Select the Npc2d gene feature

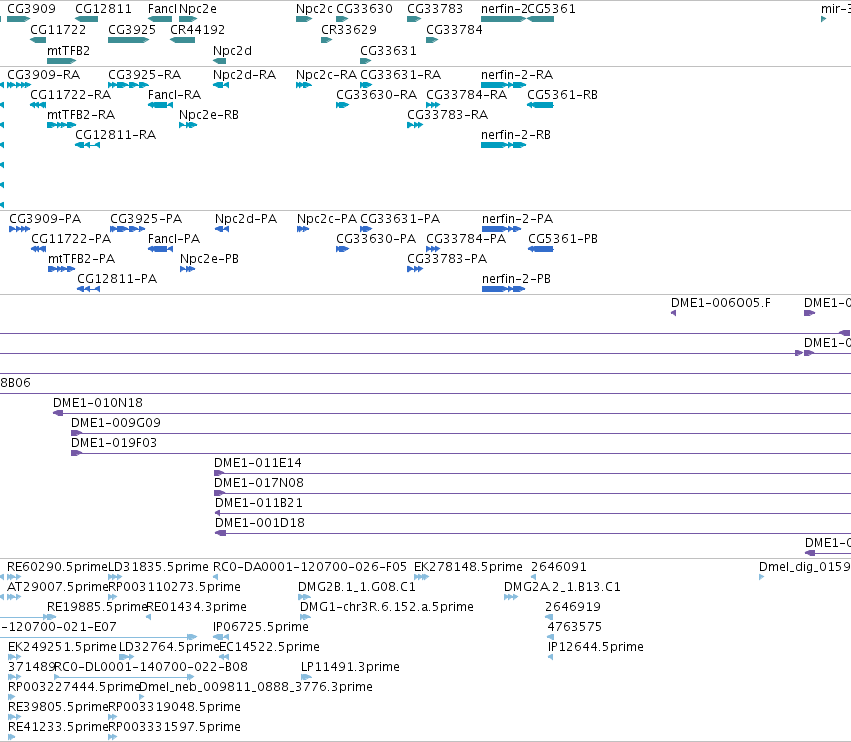point(219,61)
